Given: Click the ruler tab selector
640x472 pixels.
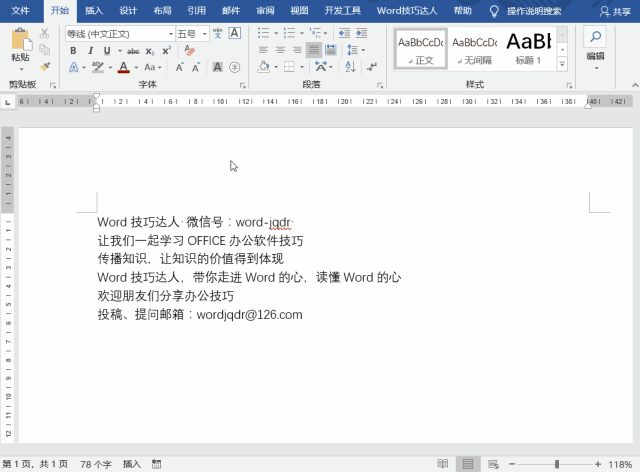Looking at the screenshot, I should click(x=8, y=102).
